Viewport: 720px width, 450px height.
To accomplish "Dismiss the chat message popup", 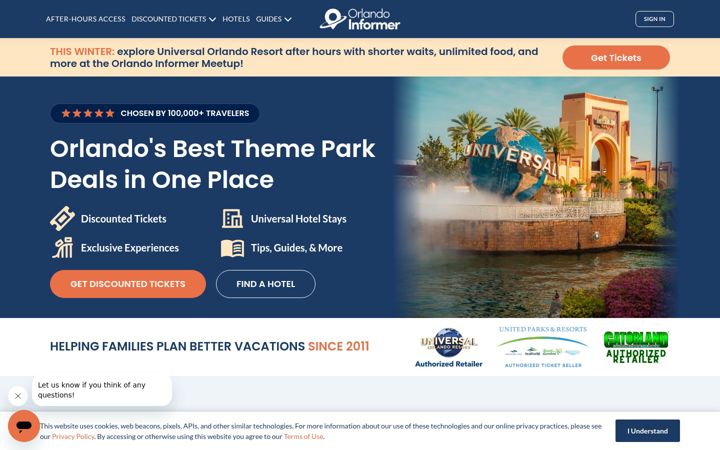I will pos(17,396).
